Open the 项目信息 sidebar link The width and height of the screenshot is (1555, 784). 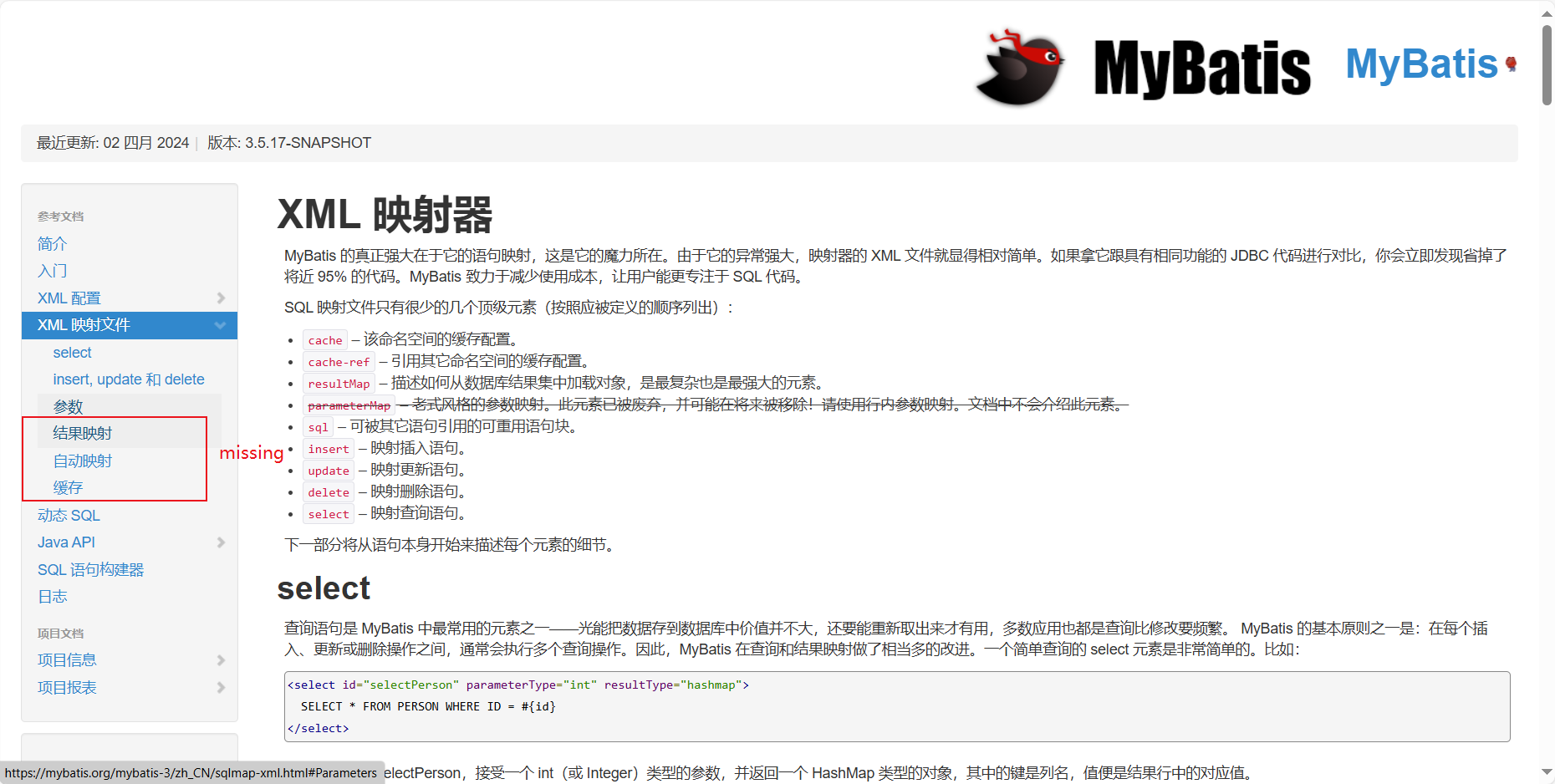[x=67, y=660]
